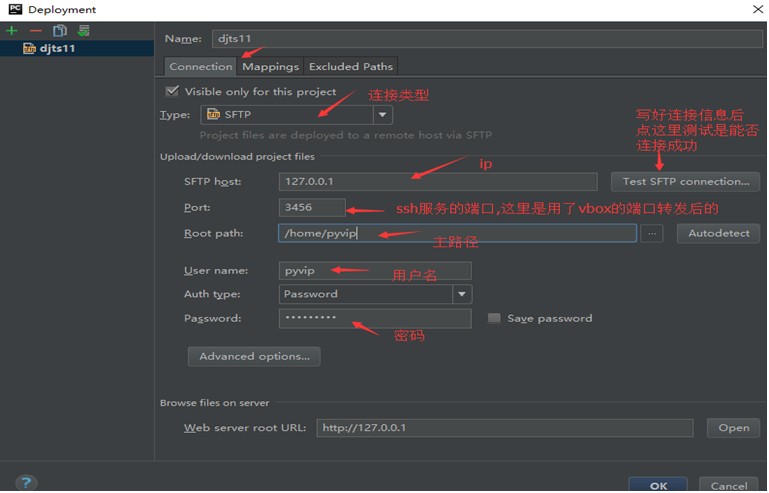This screenshot has width=769, height=493.
Task: Switch to the Excluded Paths tab
Action: [x=351, y=67]
